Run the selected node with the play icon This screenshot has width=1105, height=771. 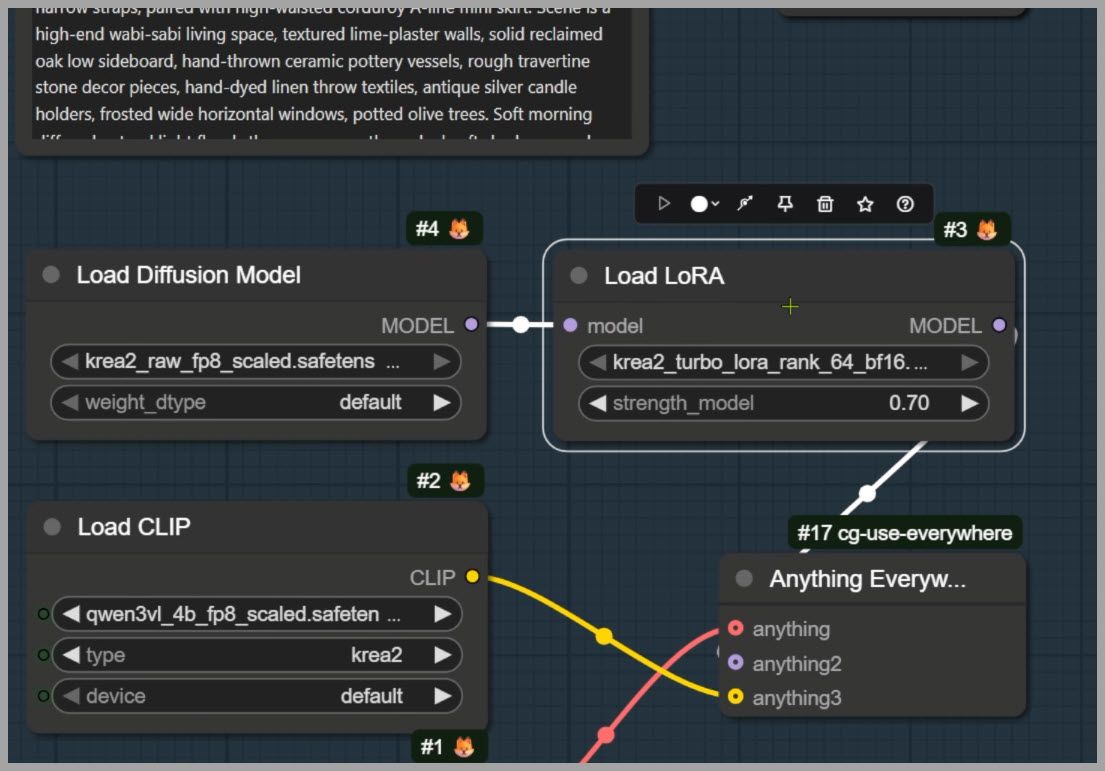[663, 204]
